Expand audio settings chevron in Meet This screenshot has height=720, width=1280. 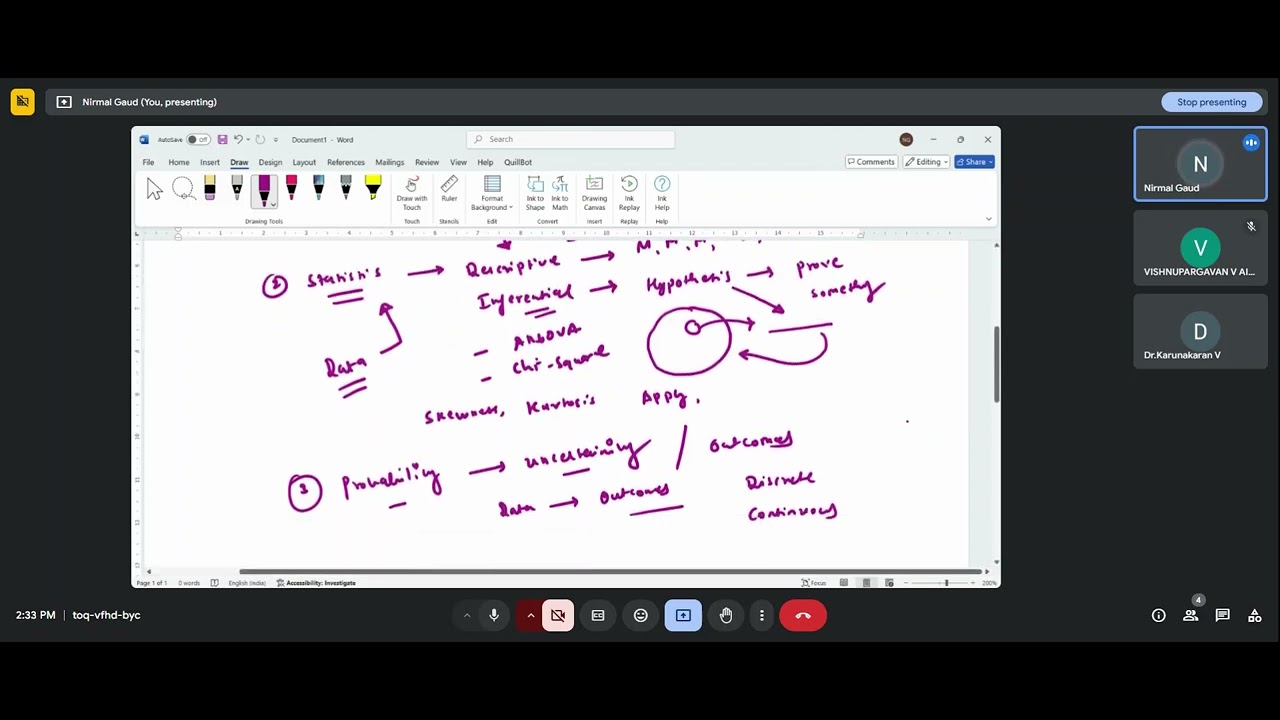pos(466,615)
